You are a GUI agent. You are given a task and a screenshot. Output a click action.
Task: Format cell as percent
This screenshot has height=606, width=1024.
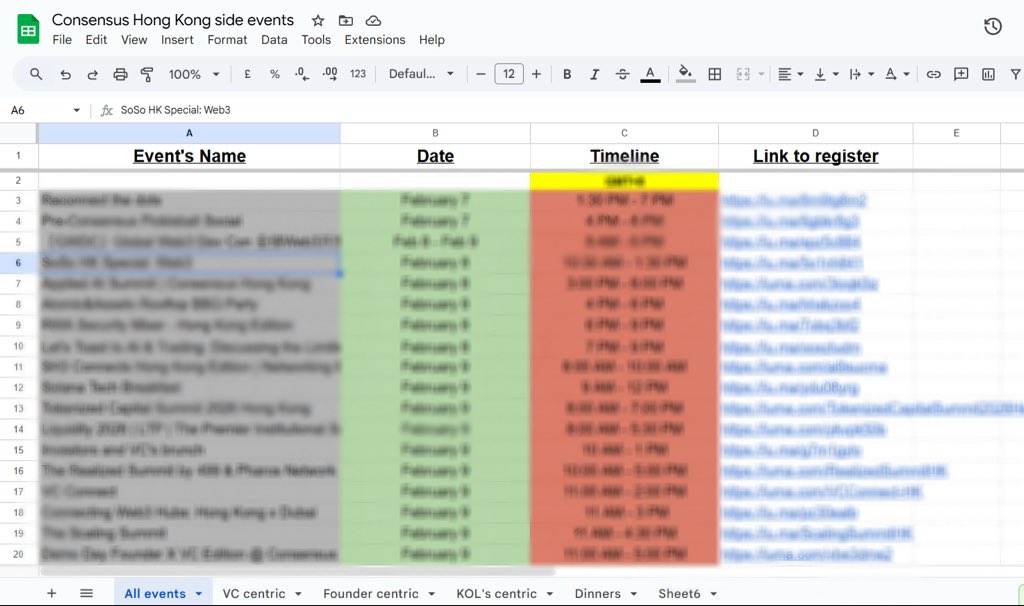[x=275, y=74]
